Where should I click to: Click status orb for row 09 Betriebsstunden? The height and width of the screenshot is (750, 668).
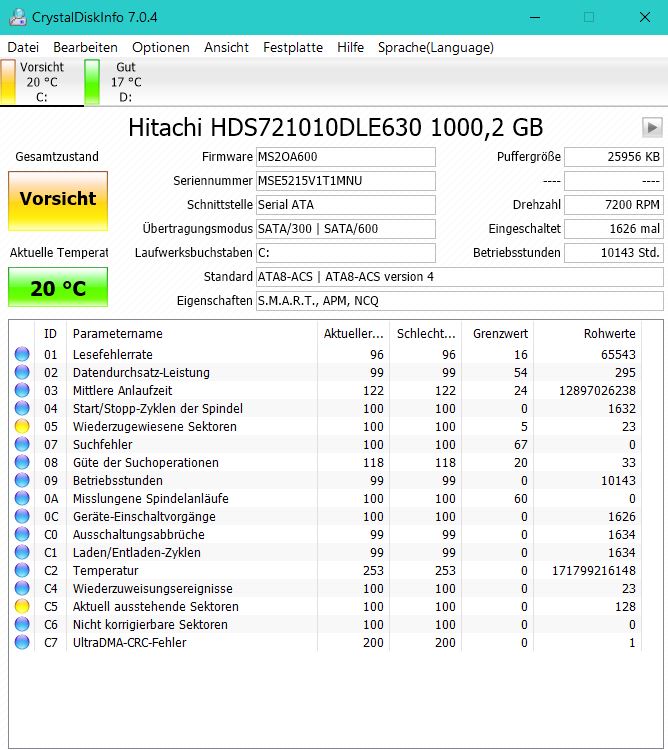point(22,480)
